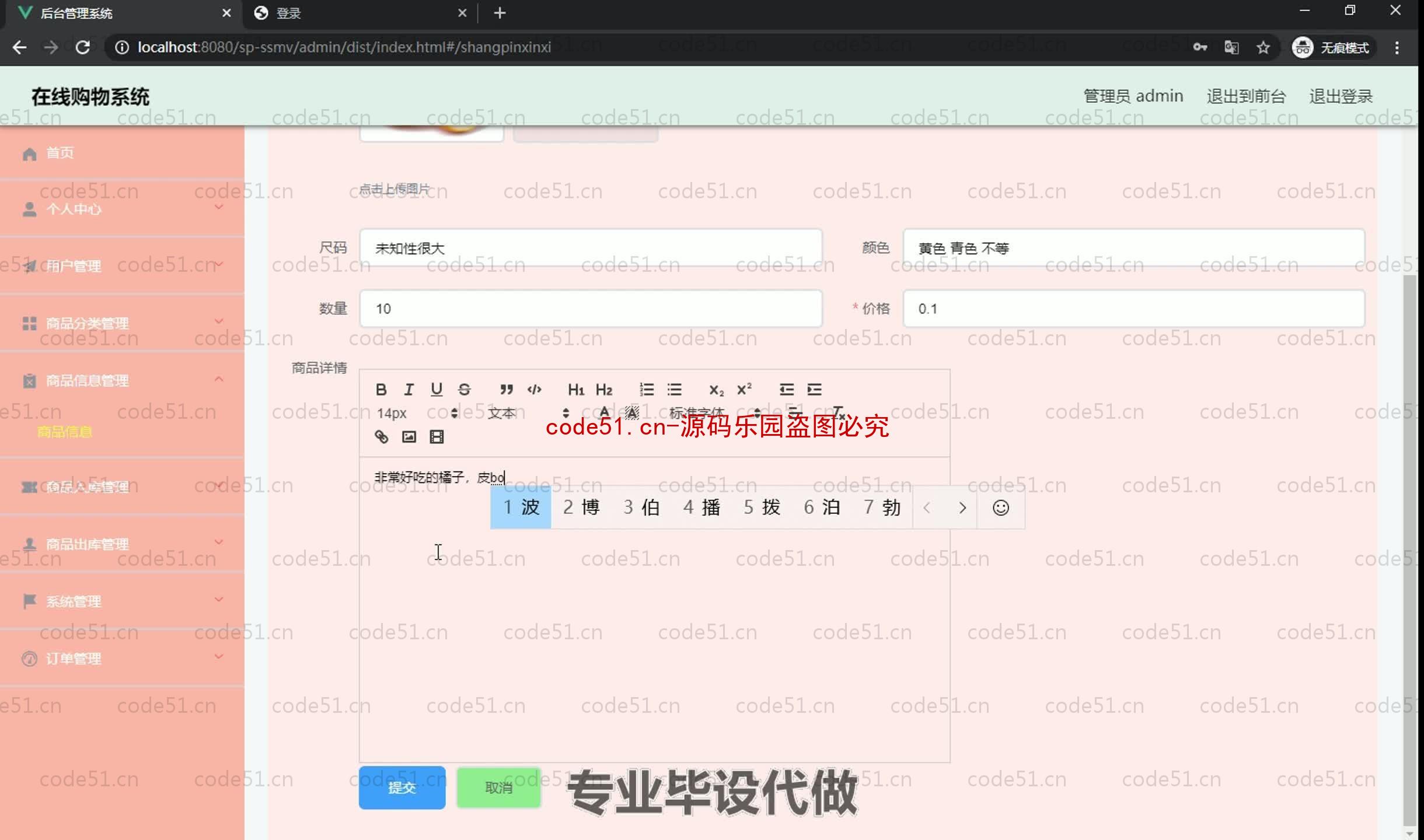The width and height of the screenshot is (1424, 840).
Task: Go to previous IME candidate page
Action: (927, 508)
